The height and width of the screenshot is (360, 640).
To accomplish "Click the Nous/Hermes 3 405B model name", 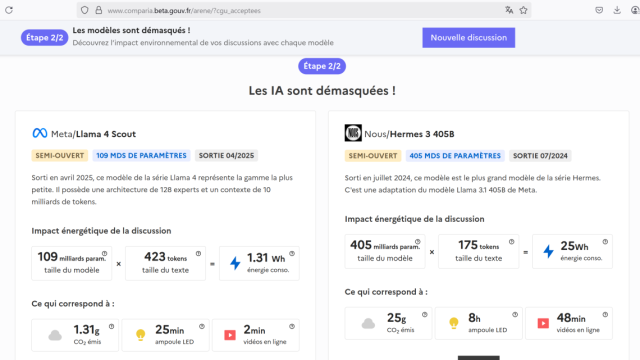I will point(409,134).
